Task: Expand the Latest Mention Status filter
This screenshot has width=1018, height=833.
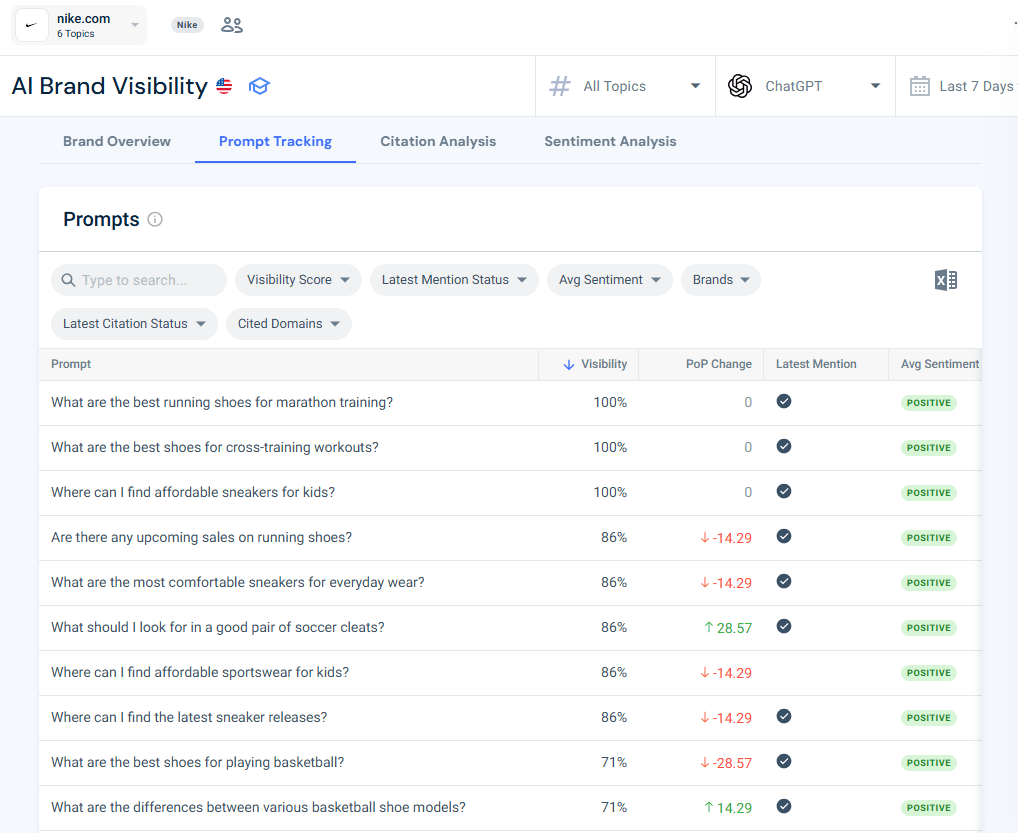Action: [454, 280]
